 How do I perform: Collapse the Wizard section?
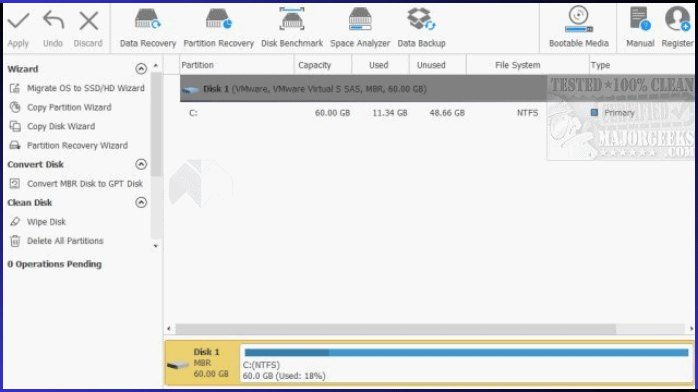click(x=141, y=69)
